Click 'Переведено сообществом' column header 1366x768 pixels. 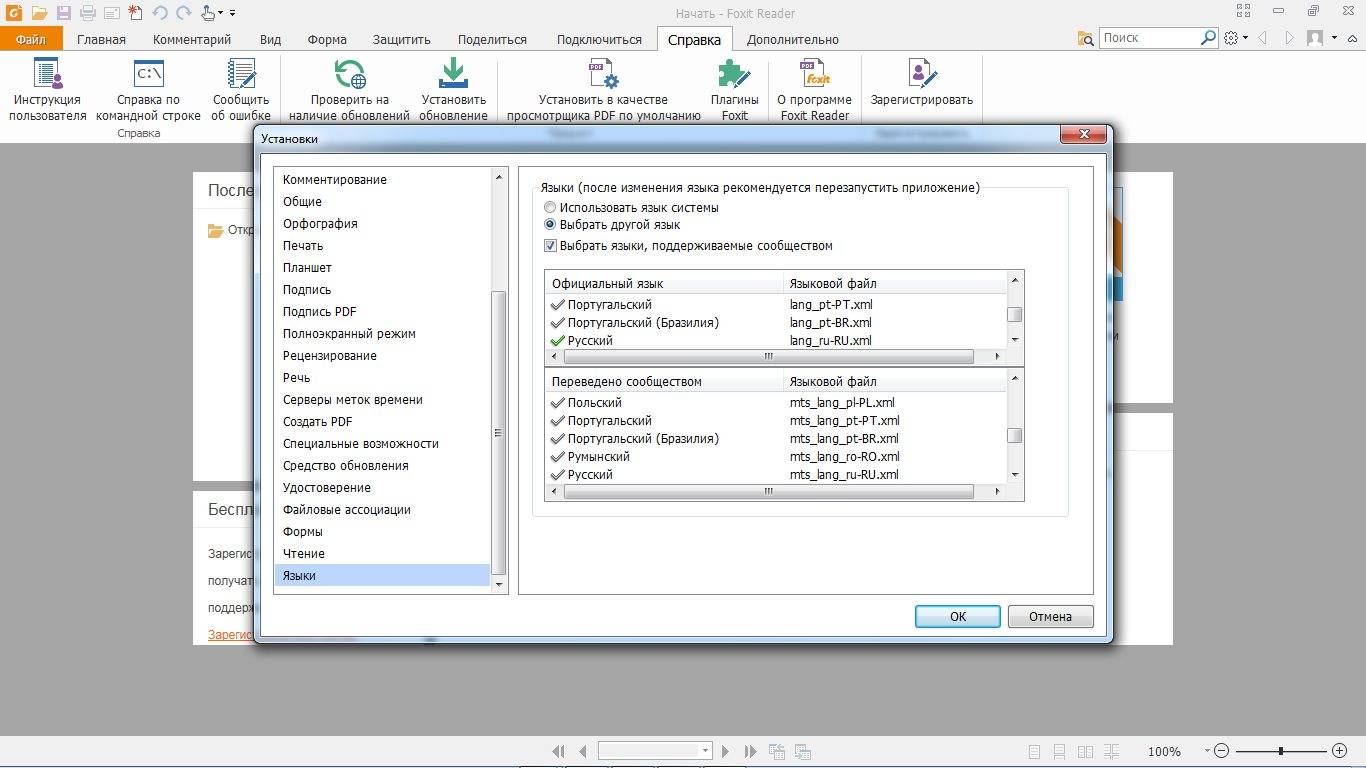point(664,382)
